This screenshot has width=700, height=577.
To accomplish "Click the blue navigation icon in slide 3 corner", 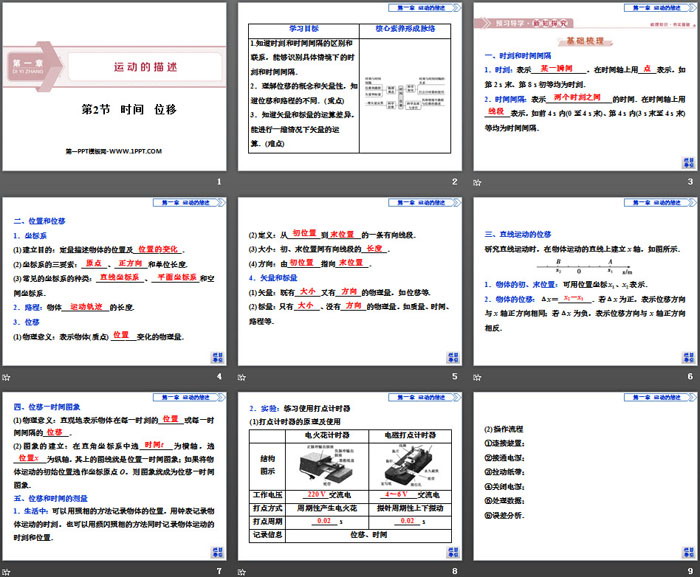I will coord(688,160).
